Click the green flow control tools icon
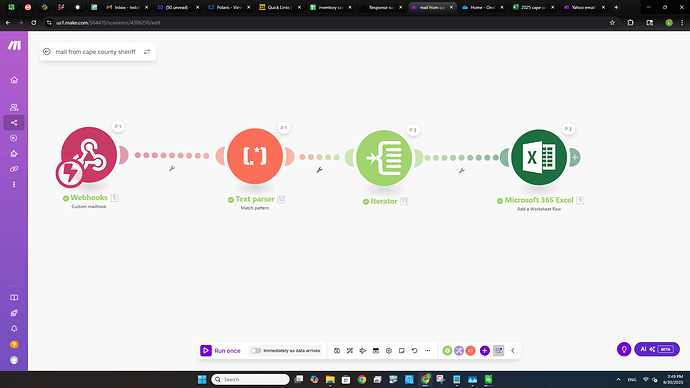Viewport: 690px width, 388px height. [447, 351]
